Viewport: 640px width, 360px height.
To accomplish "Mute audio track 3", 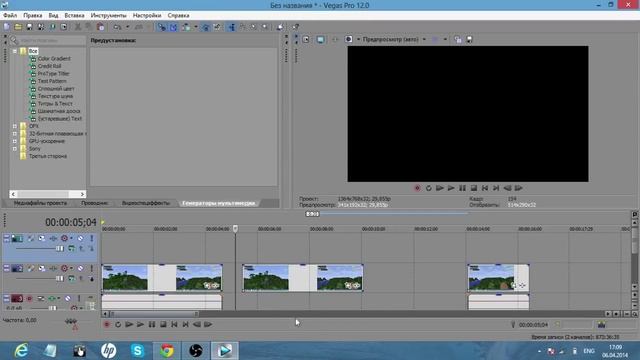I will (68, 298).
